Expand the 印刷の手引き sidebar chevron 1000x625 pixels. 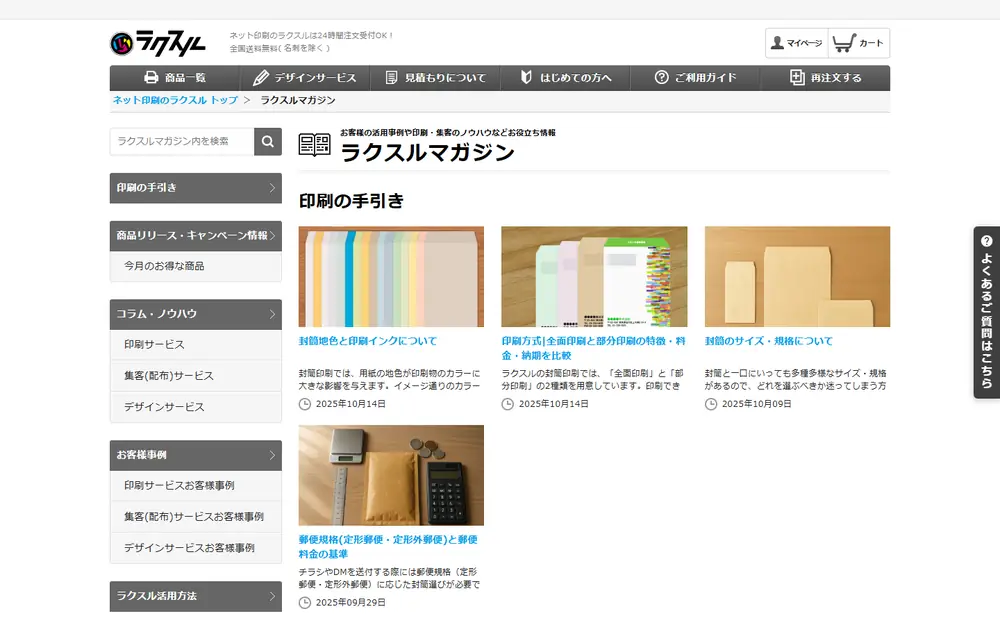click(272, 188)
